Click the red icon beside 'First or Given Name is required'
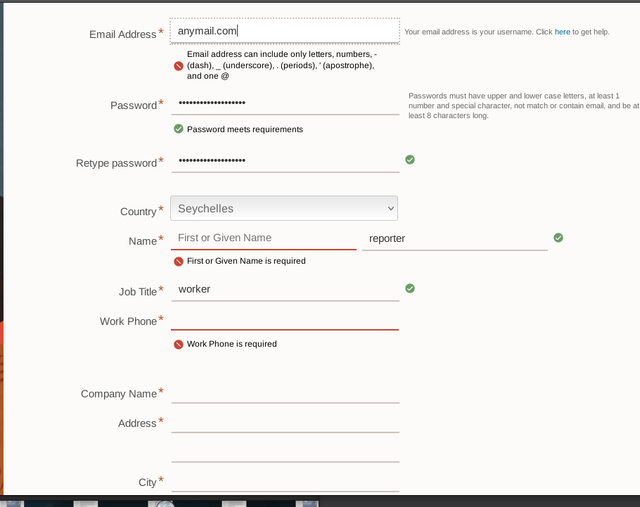The height and width of the screenshot is (507, 640). 178,261
